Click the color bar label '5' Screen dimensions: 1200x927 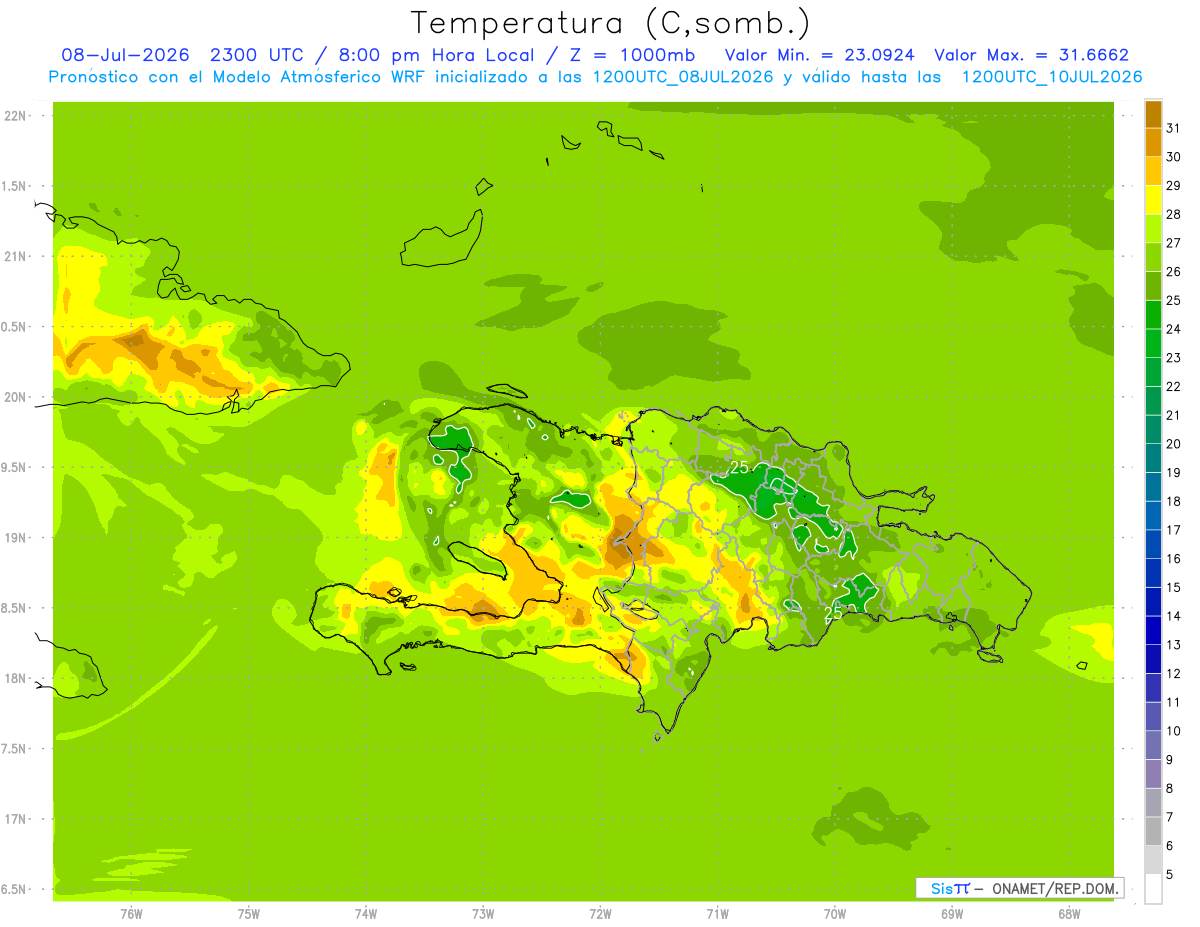(x=1170, y=875)
